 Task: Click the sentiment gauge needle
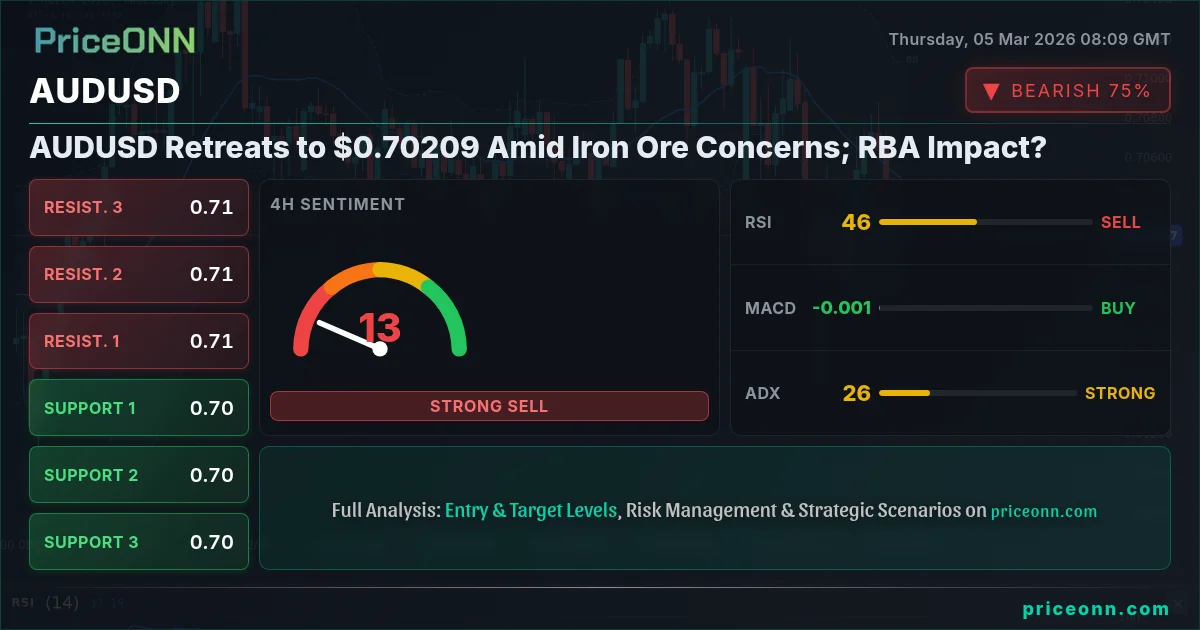(x=348, y=335)
